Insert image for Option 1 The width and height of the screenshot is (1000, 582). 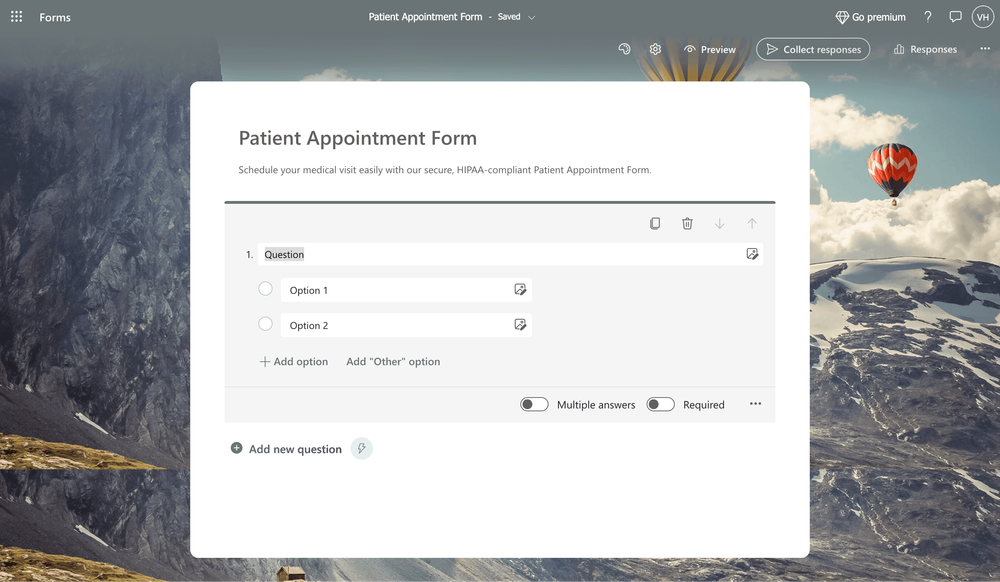coord(520,288)
